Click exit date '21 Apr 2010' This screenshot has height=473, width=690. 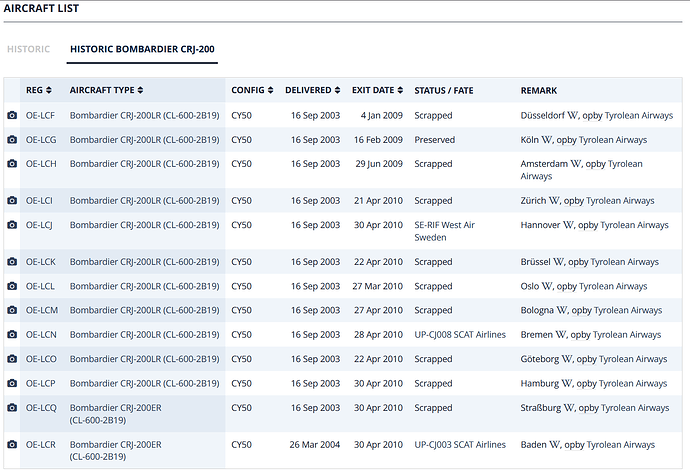pyautogui.click(x=378, y=201)
